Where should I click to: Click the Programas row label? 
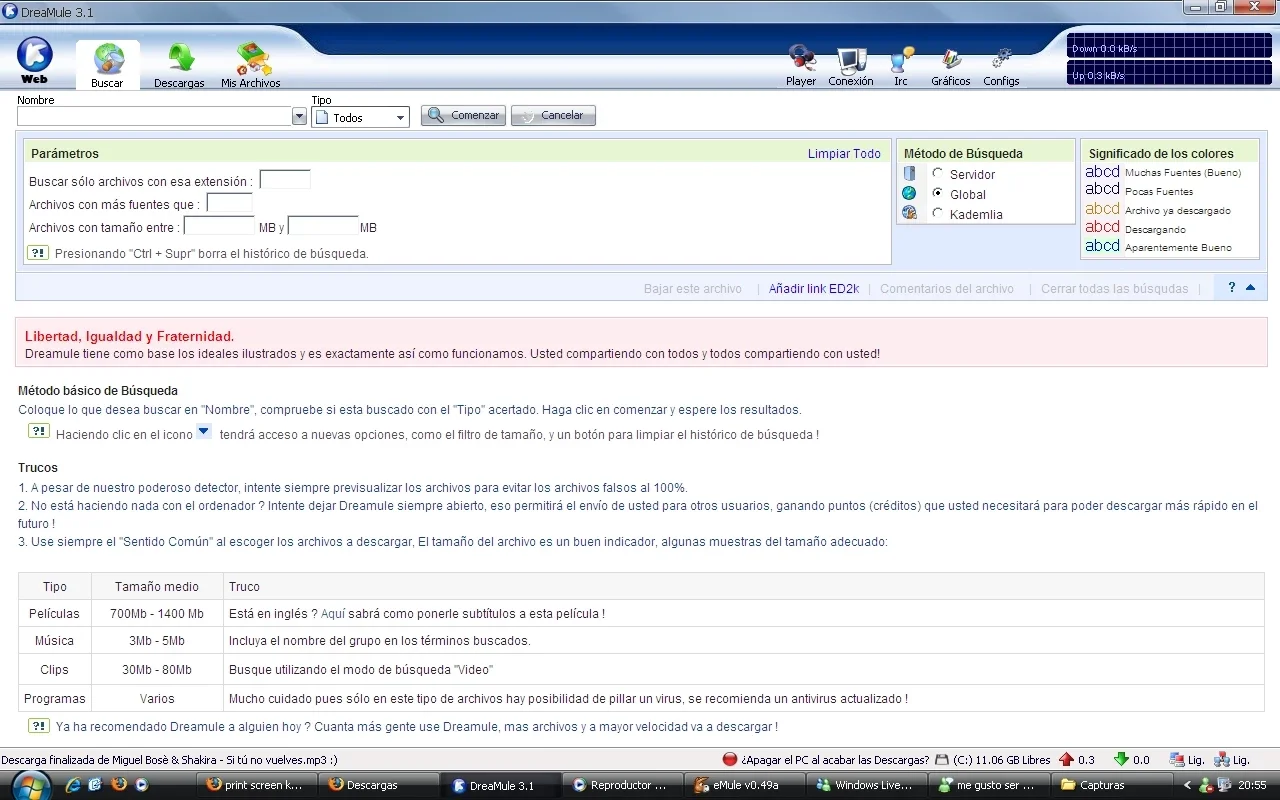(55, 699)
